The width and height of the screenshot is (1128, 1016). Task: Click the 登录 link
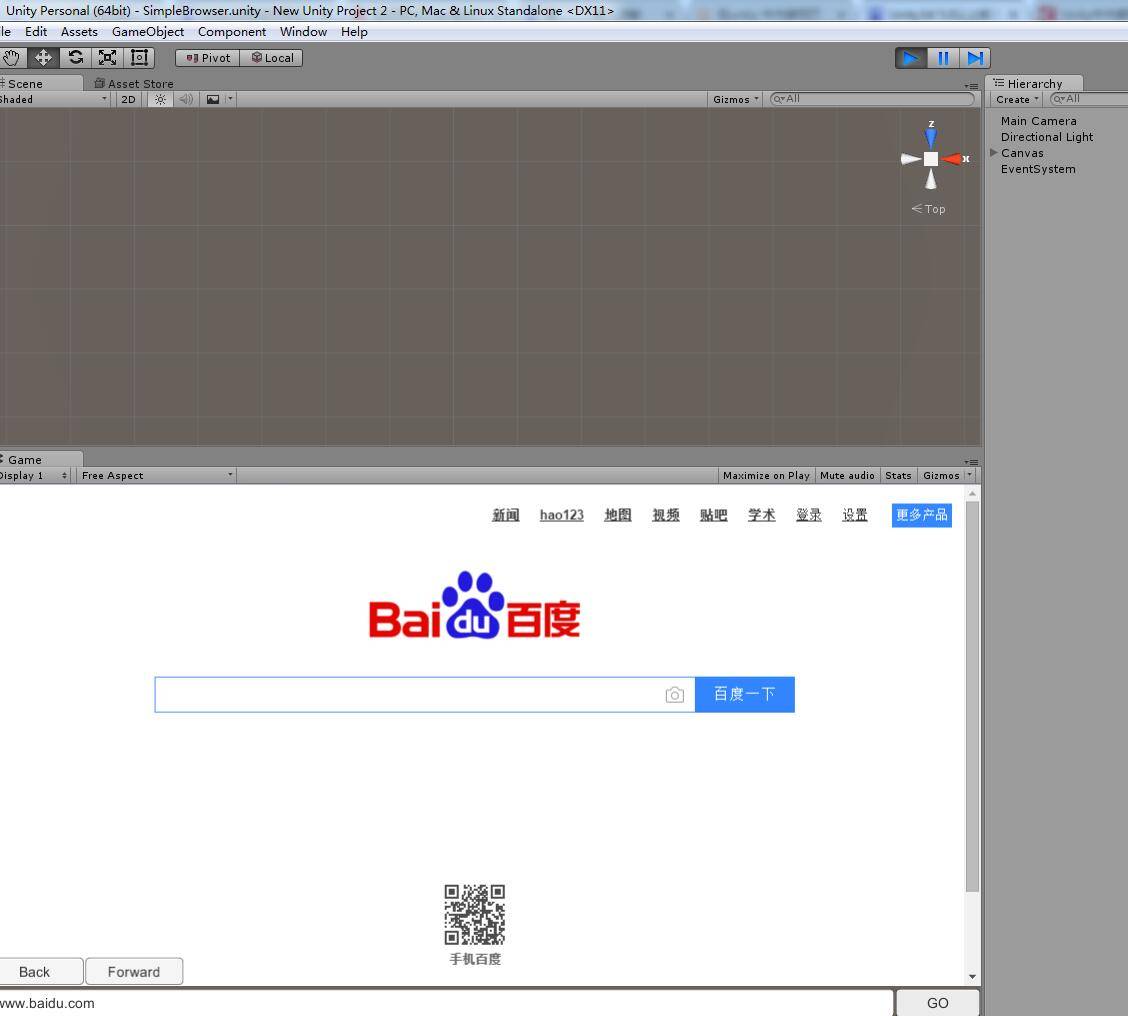pyautogui.click(x=809, y=515)
